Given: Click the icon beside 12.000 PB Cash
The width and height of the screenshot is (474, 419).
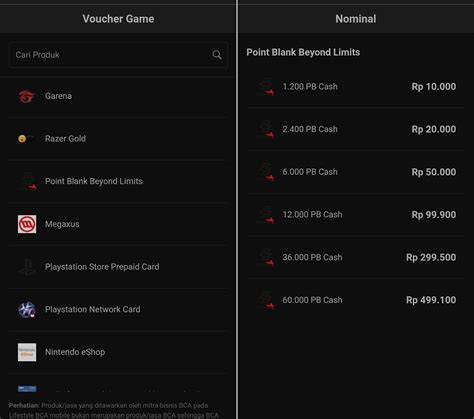Looking at the screenshot, I should 266,215.
